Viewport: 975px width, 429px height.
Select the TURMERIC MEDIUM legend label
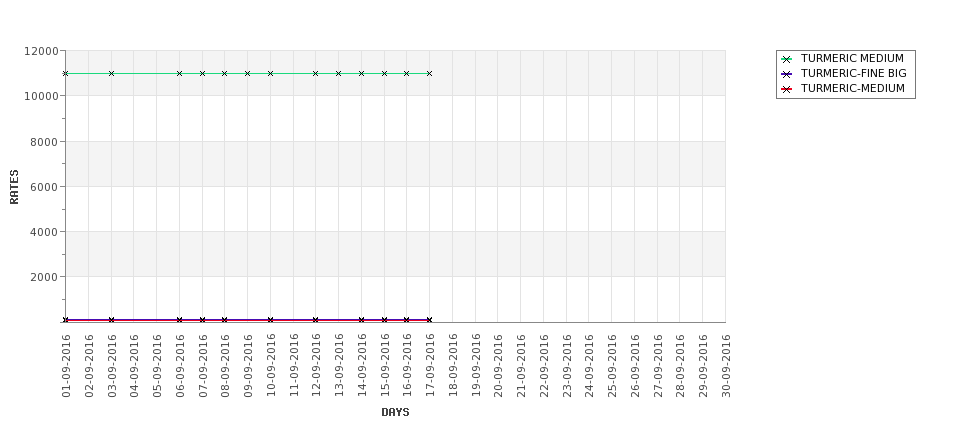852,58
